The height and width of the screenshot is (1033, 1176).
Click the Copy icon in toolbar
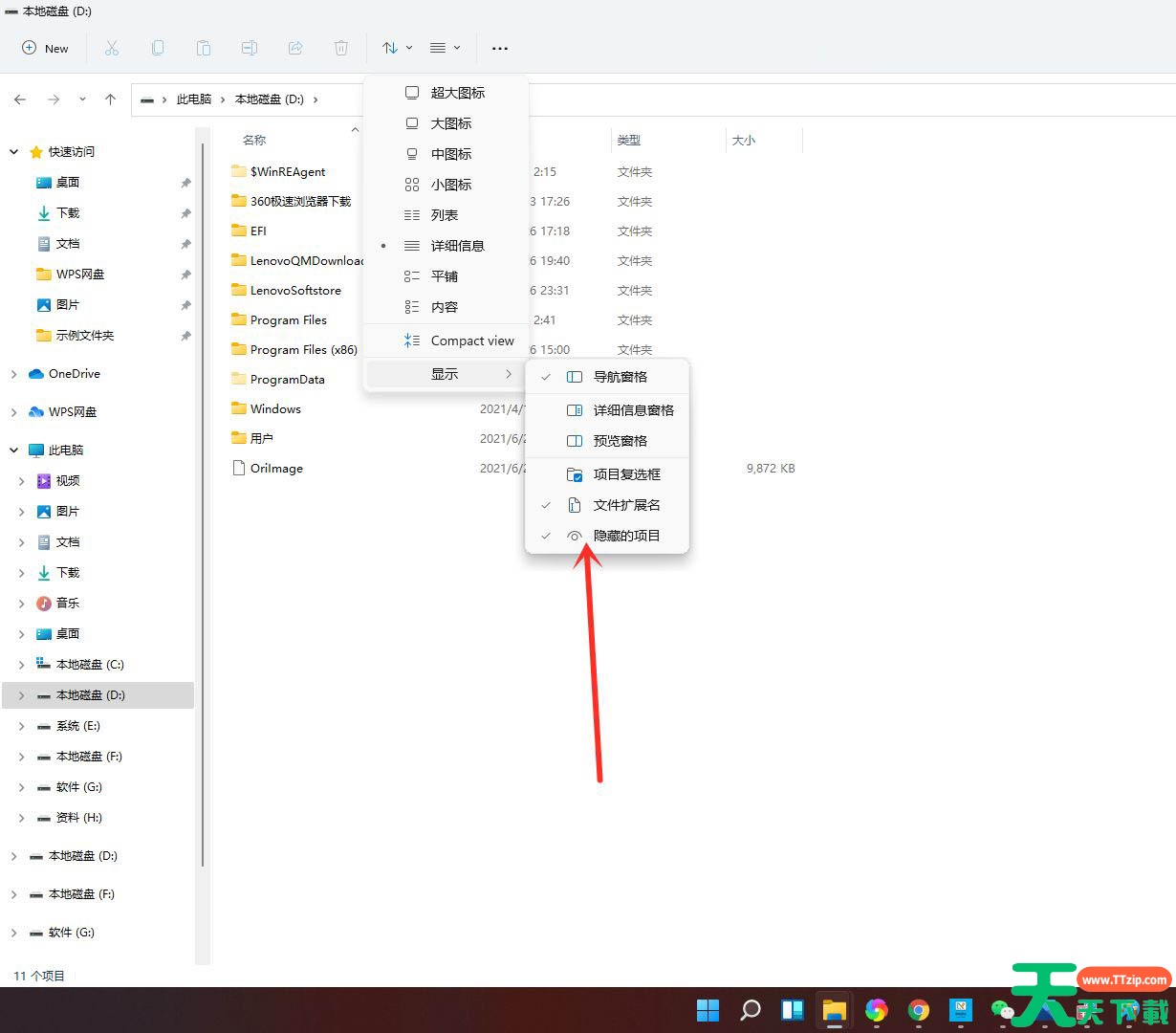(x=158, y=48)
